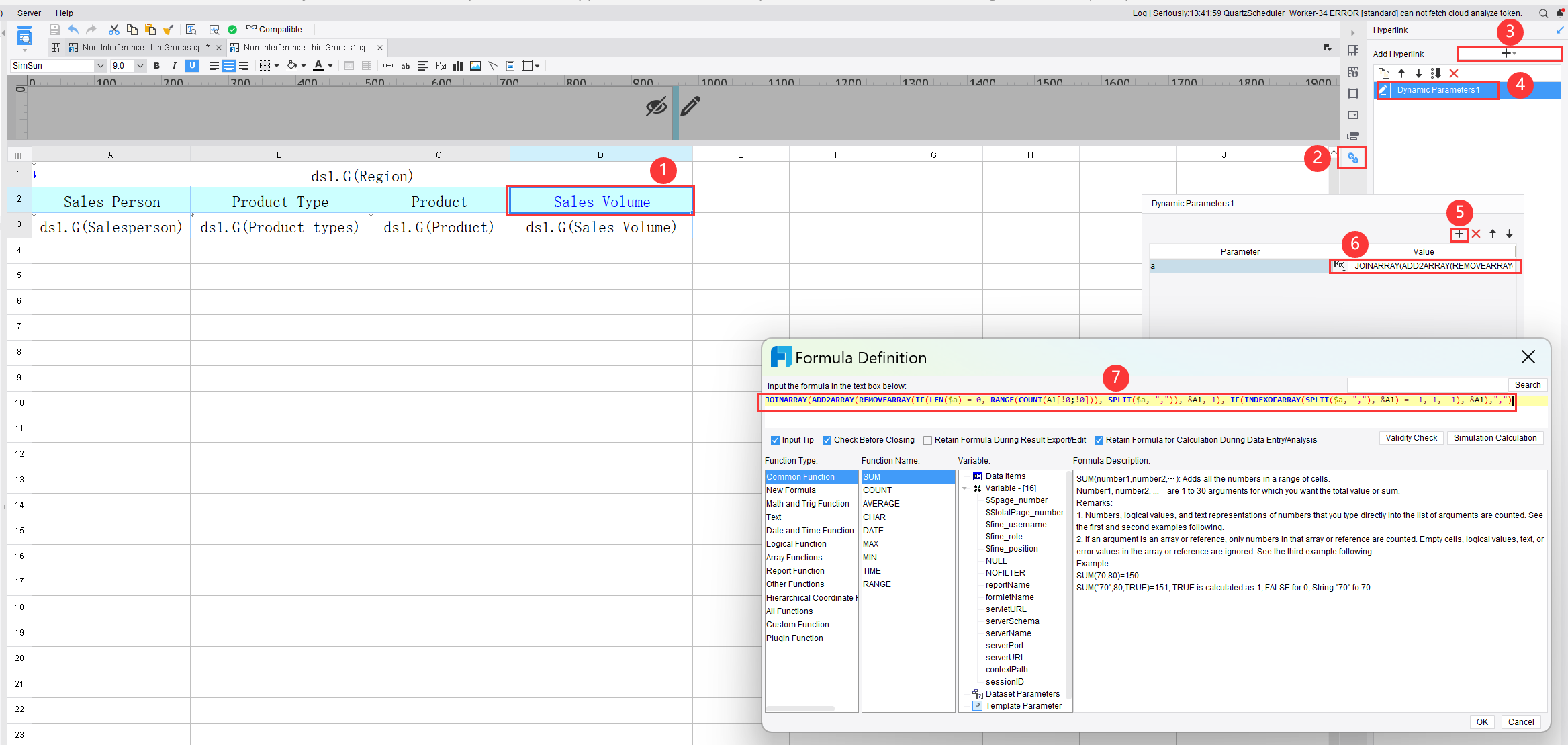Click the Insert Image toolbar icon
1568x745 pixels.
pyautogui.click(x=475, y=66)
